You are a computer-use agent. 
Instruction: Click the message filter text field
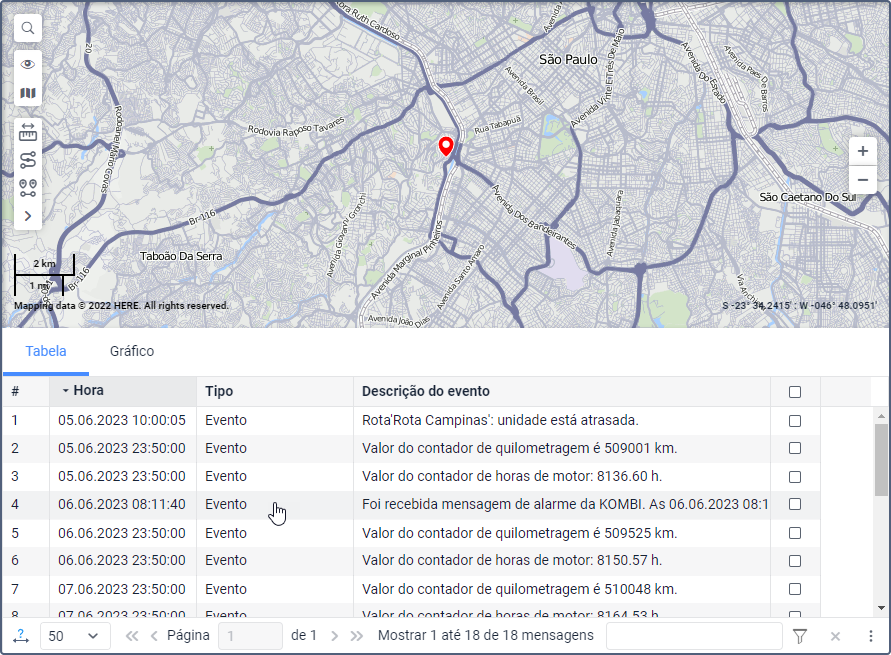(694, 636)
